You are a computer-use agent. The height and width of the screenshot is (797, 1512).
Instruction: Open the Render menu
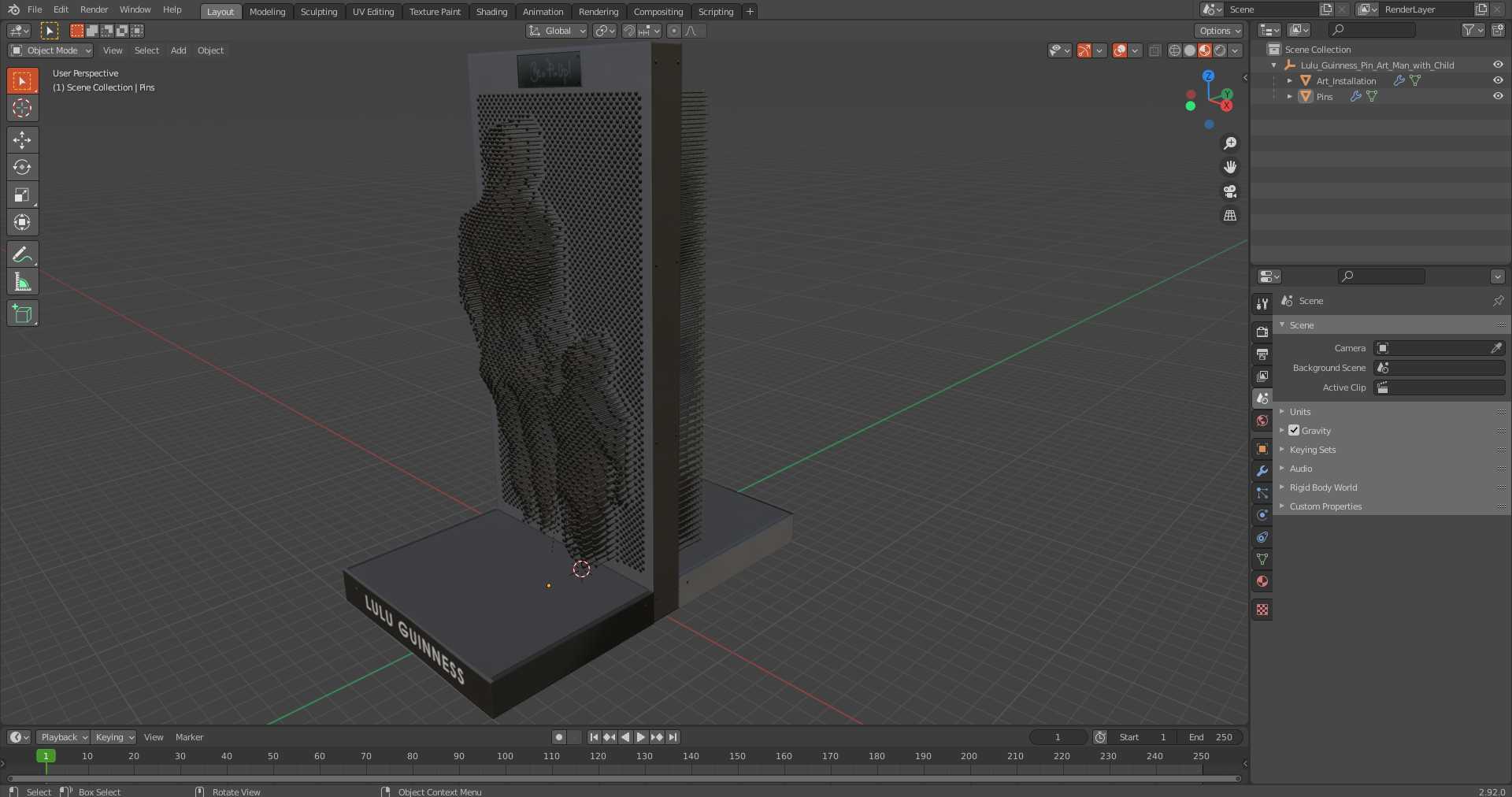[x=94, y=9]
